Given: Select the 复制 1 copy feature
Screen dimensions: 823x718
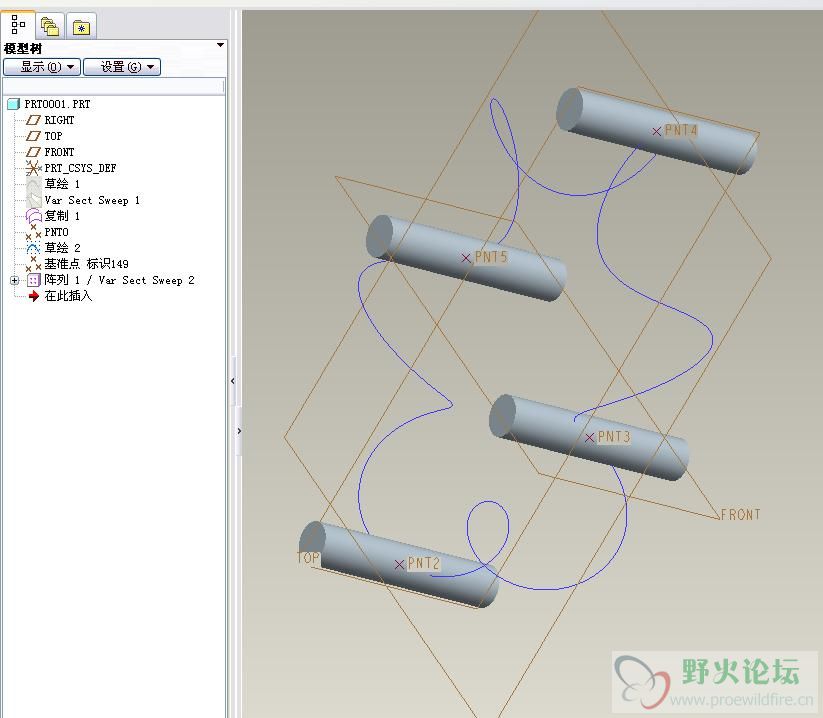Looking at the screenshot, I should [x=62, y=216].
